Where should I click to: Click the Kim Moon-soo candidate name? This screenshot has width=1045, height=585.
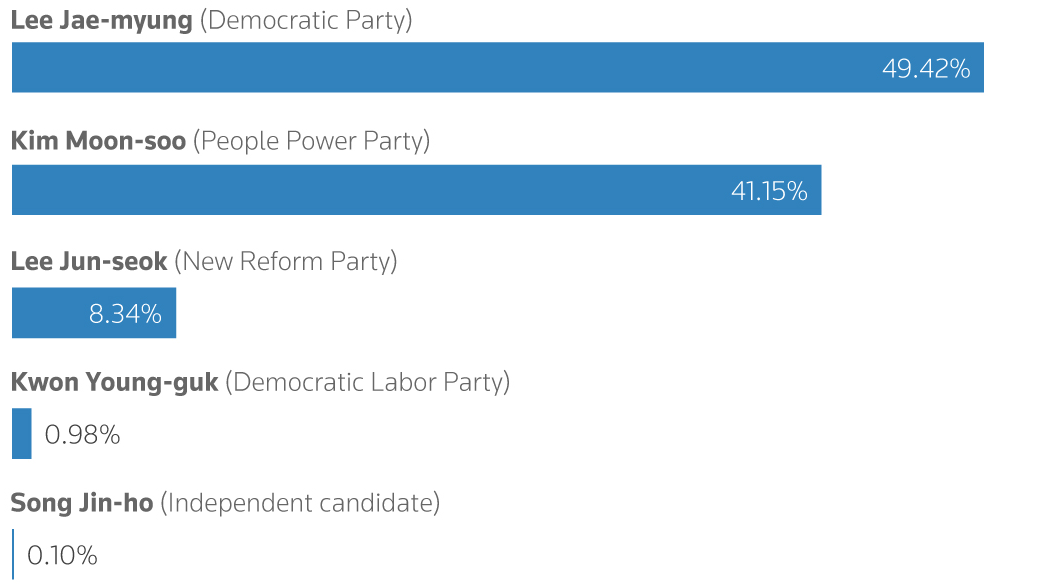coord(98,141)
